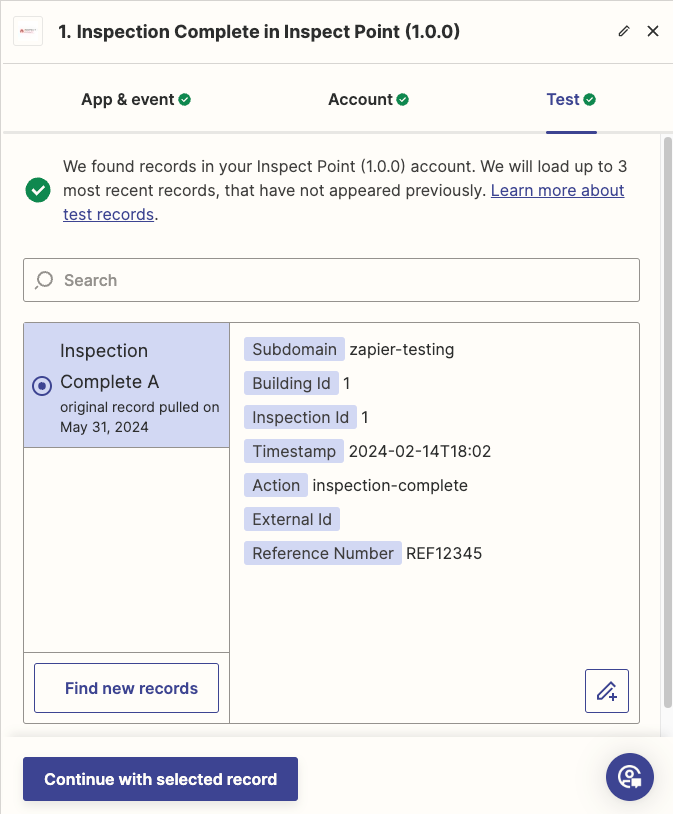The width and height of the screenshot is (673, 814).
Task: Switch to the App & event tab
Action: coord(127,99)
